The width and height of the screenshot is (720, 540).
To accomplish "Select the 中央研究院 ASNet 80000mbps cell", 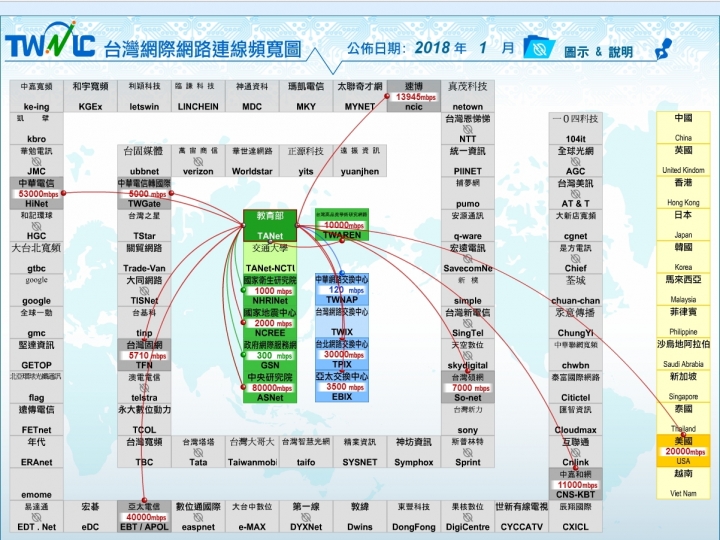I will pyautogui.click(x=270, y=387).
